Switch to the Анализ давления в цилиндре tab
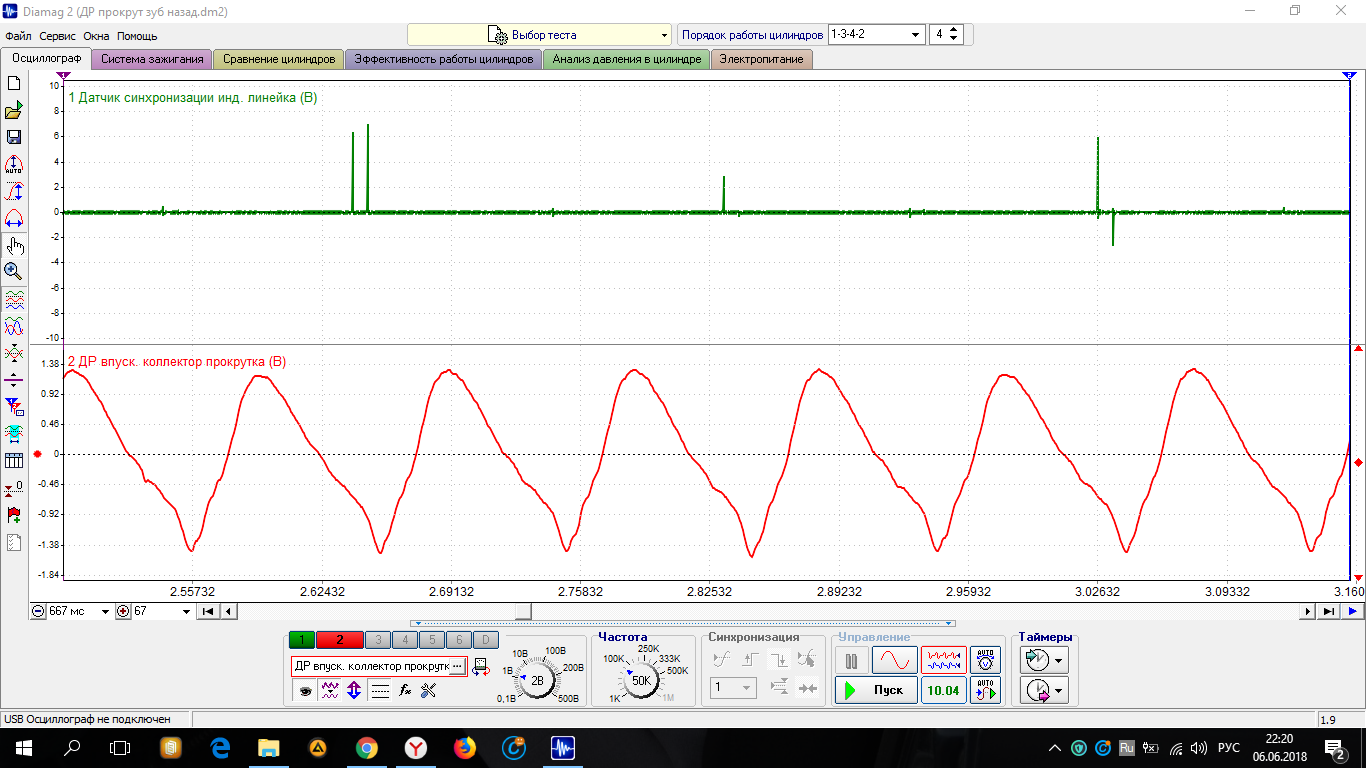The image size is (1366, 768). [x=627, y=59]
